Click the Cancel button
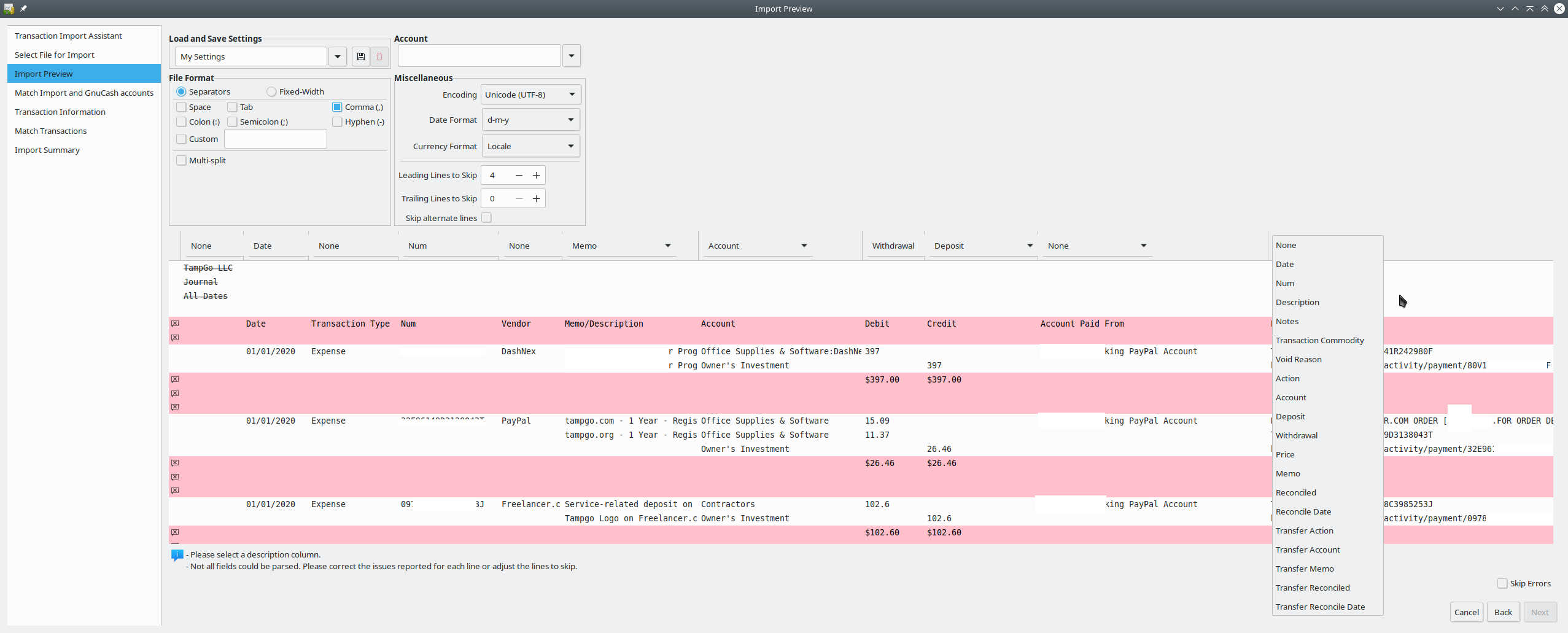1568x633 pixels. 1466,612
